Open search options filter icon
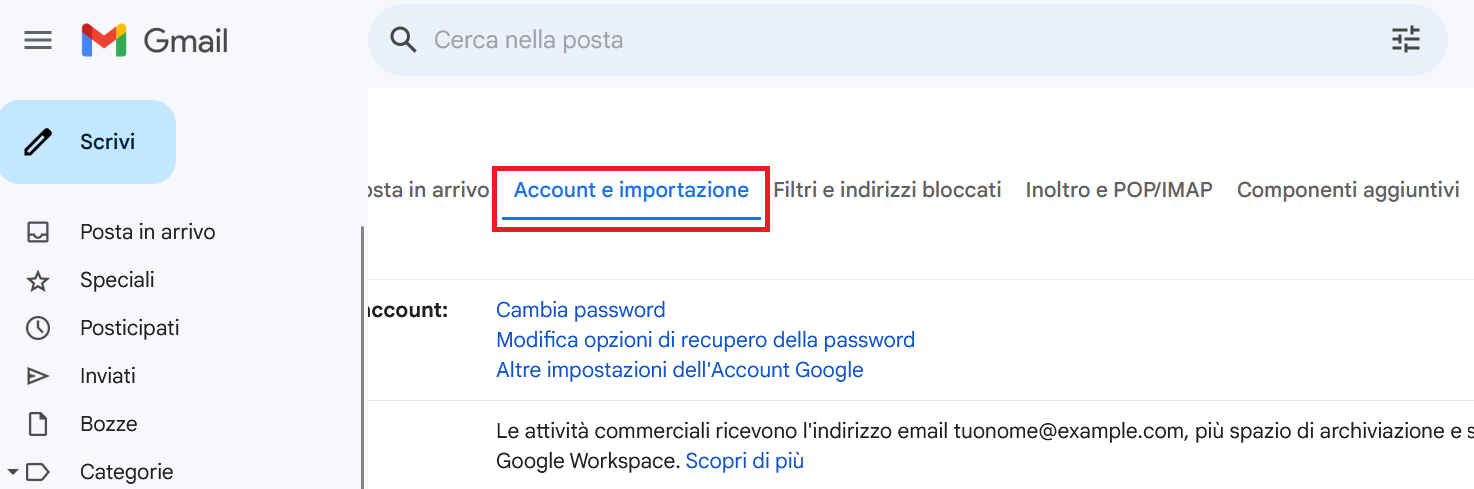 point(1406,40)
